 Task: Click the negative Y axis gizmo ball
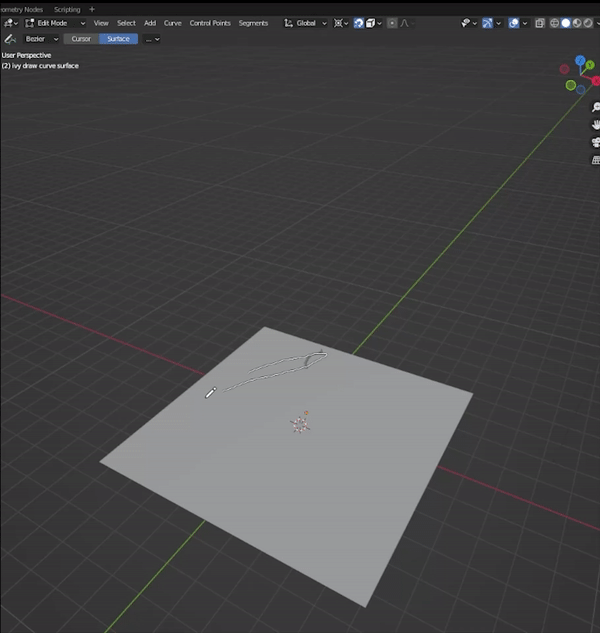571,85
